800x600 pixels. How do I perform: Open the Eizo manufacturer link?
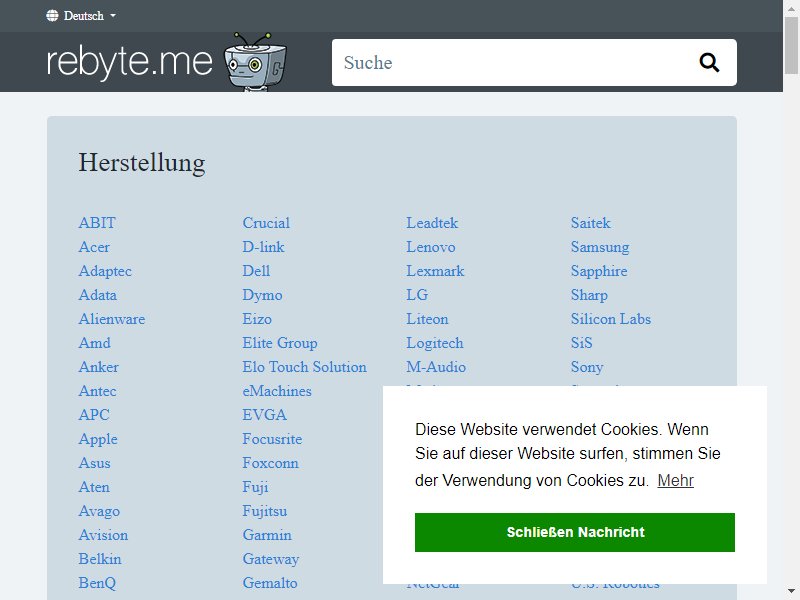[257, 319]
